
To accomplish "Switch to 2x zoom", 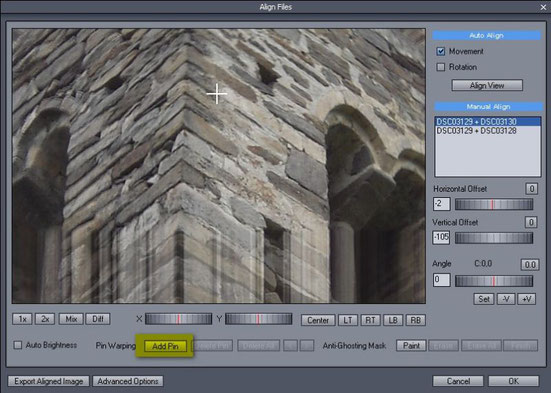I will [x=45, y=319].
